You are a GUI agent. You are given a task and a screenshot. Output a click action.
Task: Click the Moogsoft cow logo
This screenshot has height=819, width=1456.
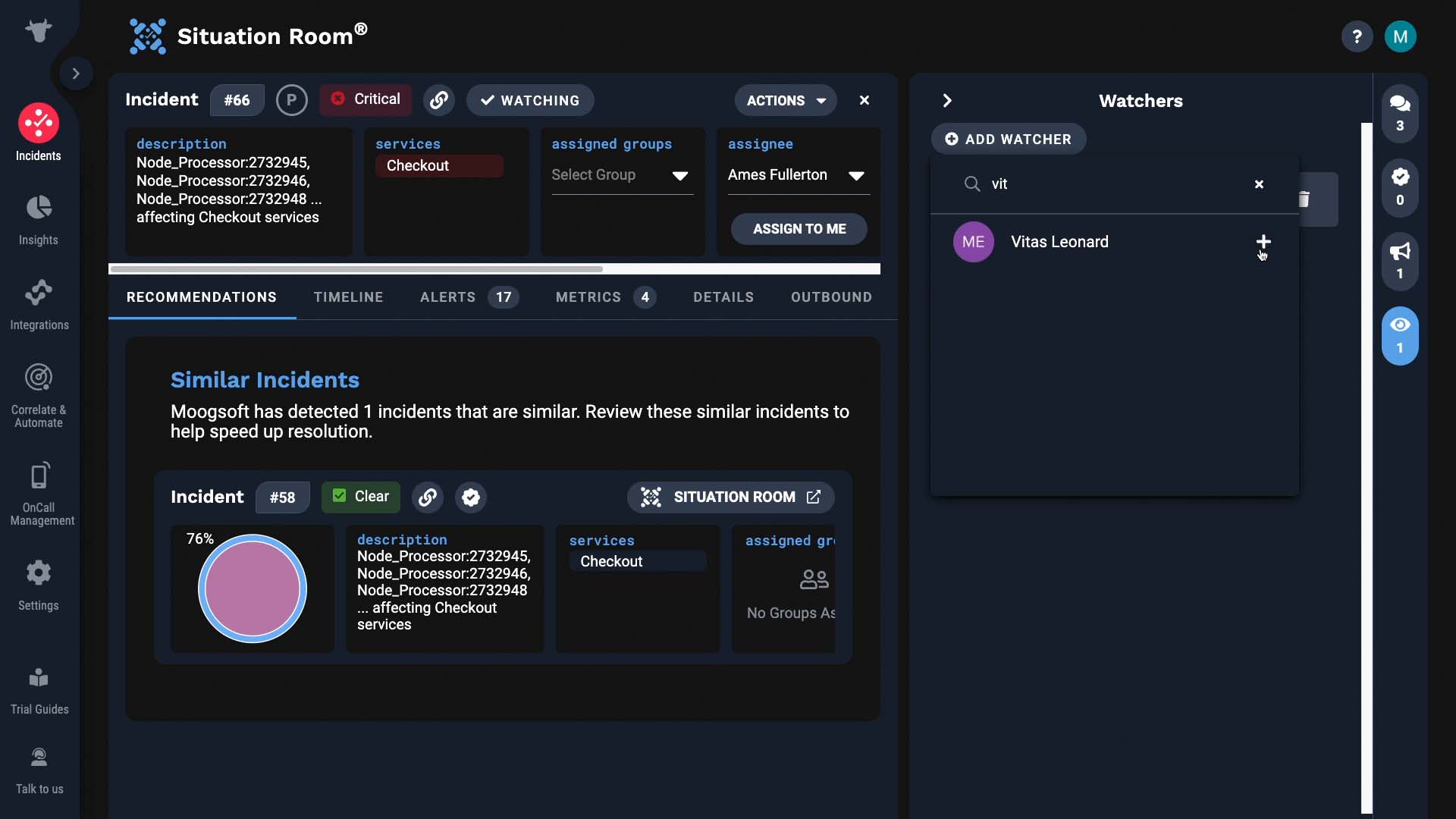(x=38, y=30)
